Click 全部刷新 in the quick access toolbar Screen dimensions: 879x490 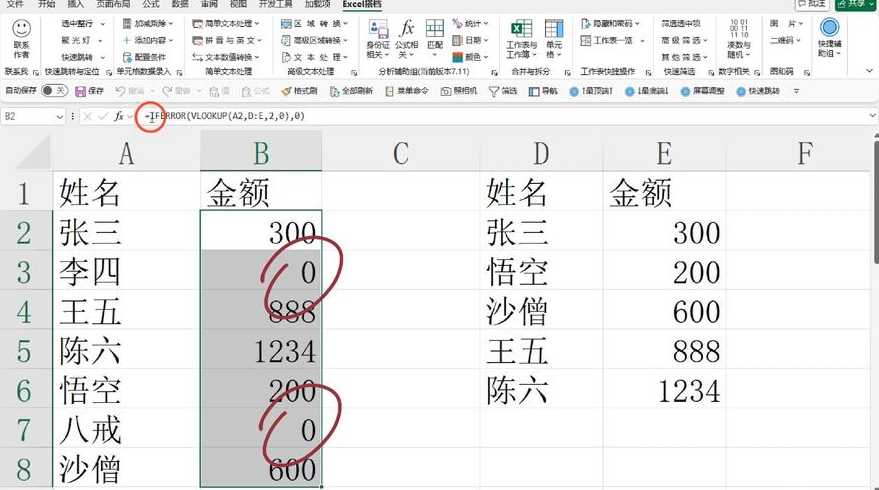(351, 91)
